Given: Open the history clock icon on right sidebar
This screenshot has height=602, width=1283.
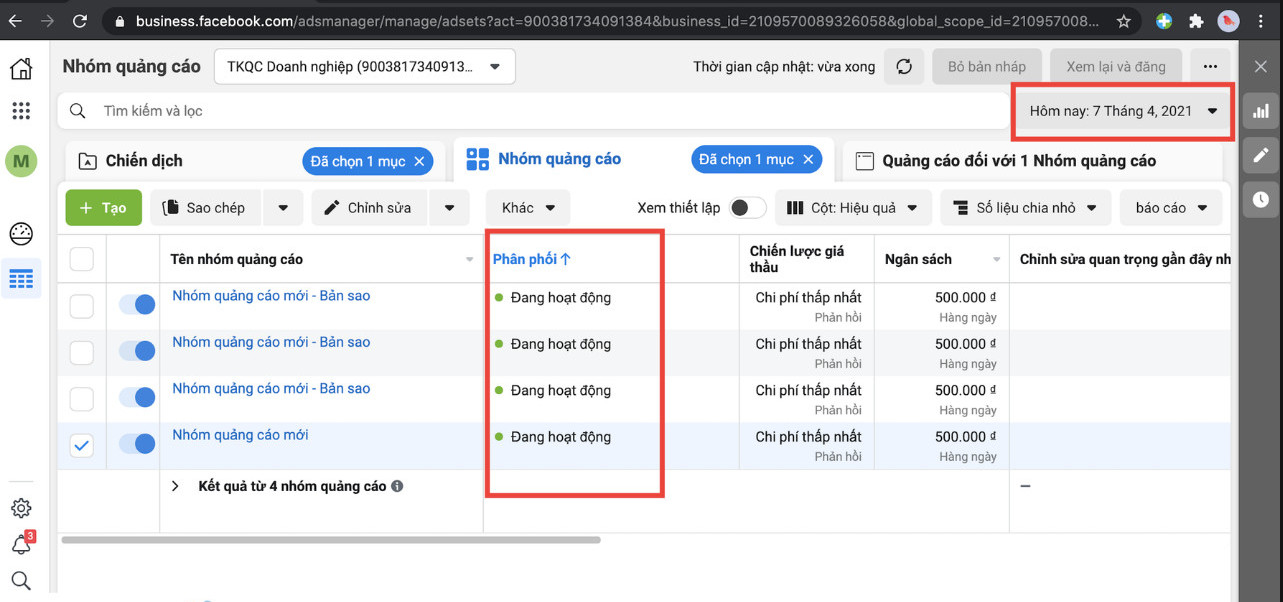Looking at the screenshot, I should [x=1261, y=199].
